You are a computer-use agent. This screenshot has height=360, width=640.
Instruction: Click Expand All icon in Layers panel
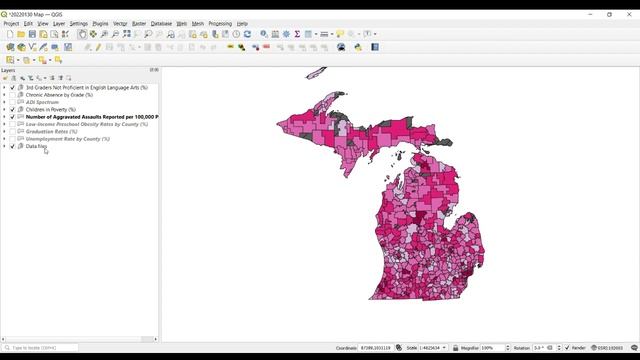coord(52,78)
